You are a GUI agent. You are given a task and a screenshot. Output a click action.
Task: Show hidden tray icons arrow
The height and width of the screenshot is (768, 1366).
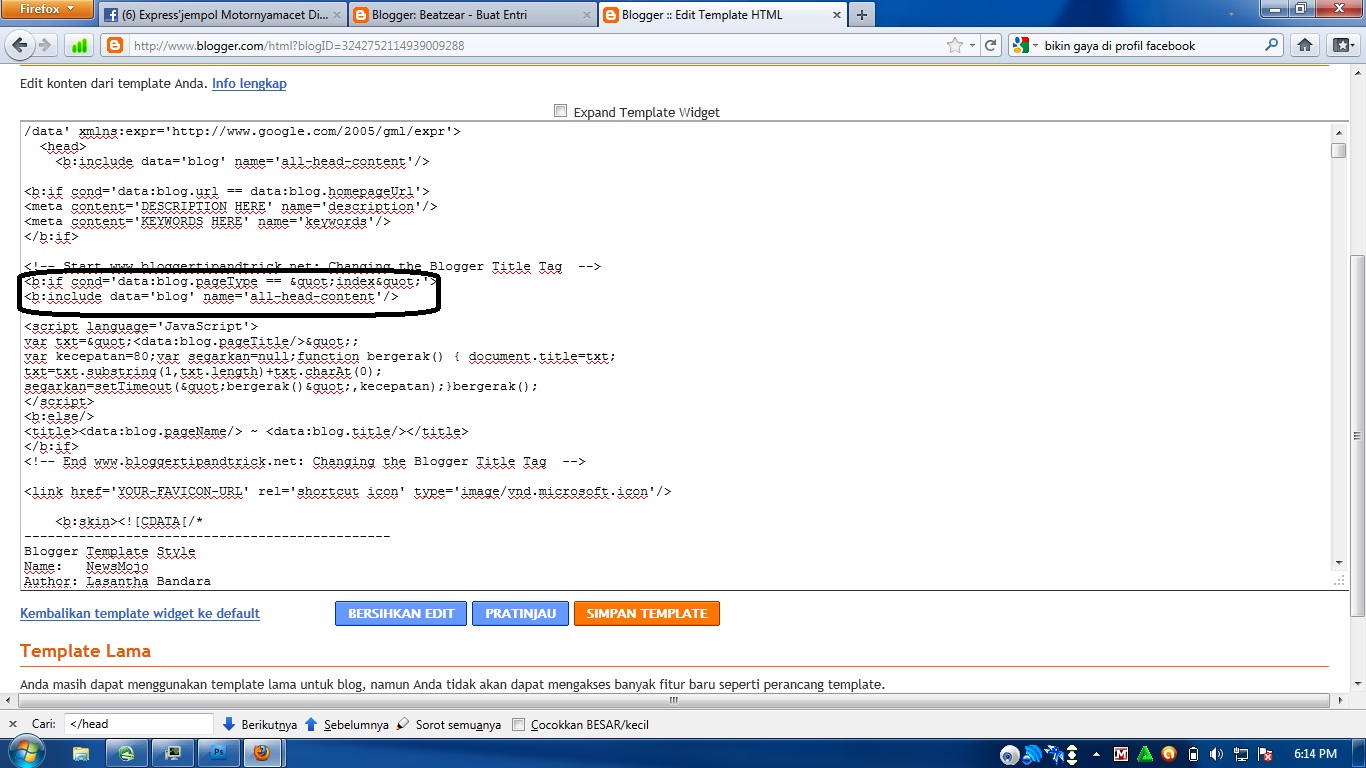click(x=1096, y=754)
